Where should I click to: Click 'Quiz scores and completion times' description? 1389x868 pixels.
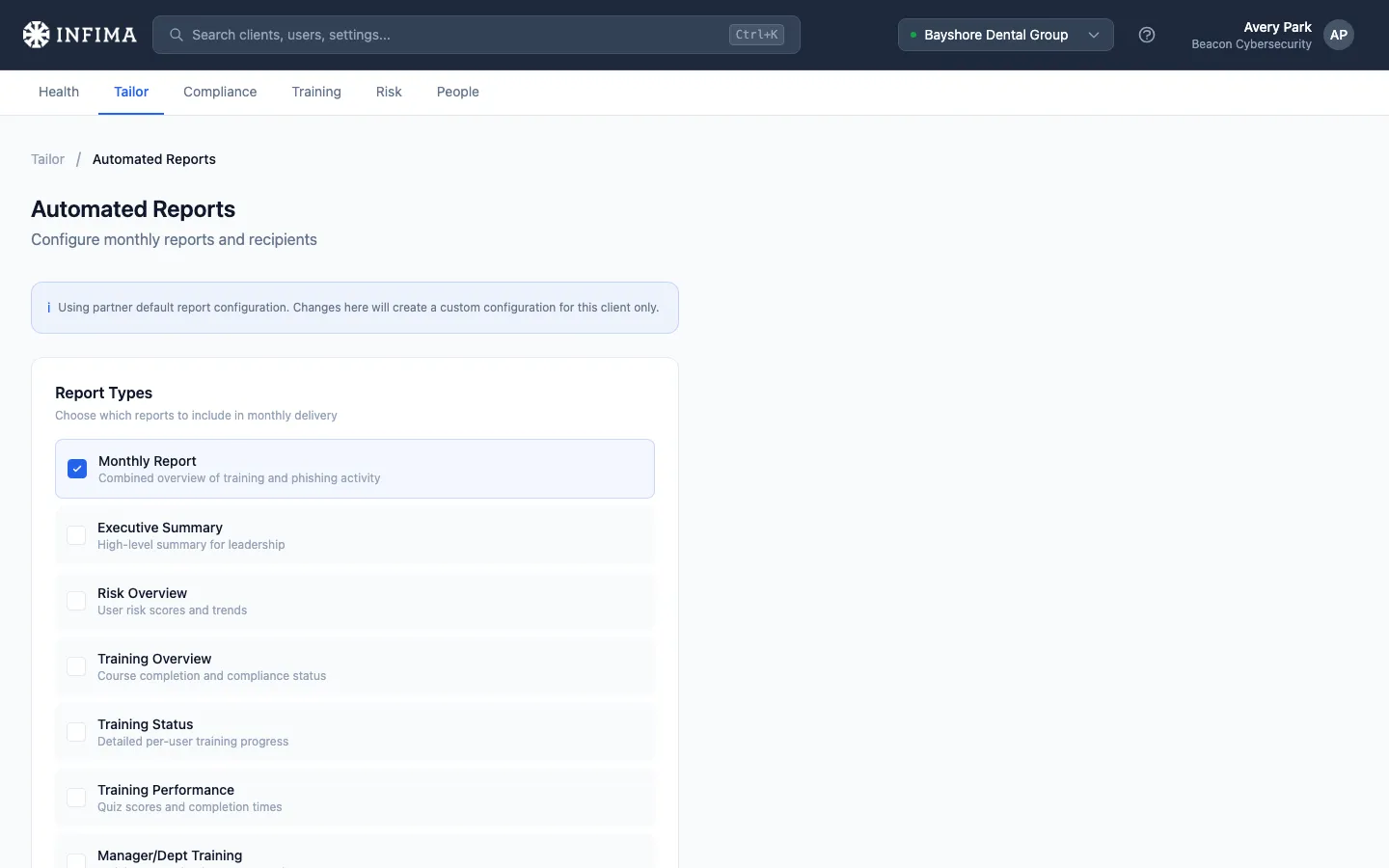click(190, 807)
